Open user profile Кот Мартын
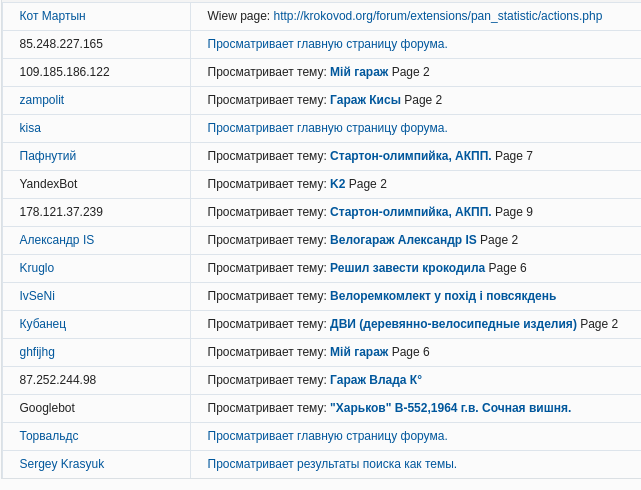641x490 pixels. coord(52,16)
